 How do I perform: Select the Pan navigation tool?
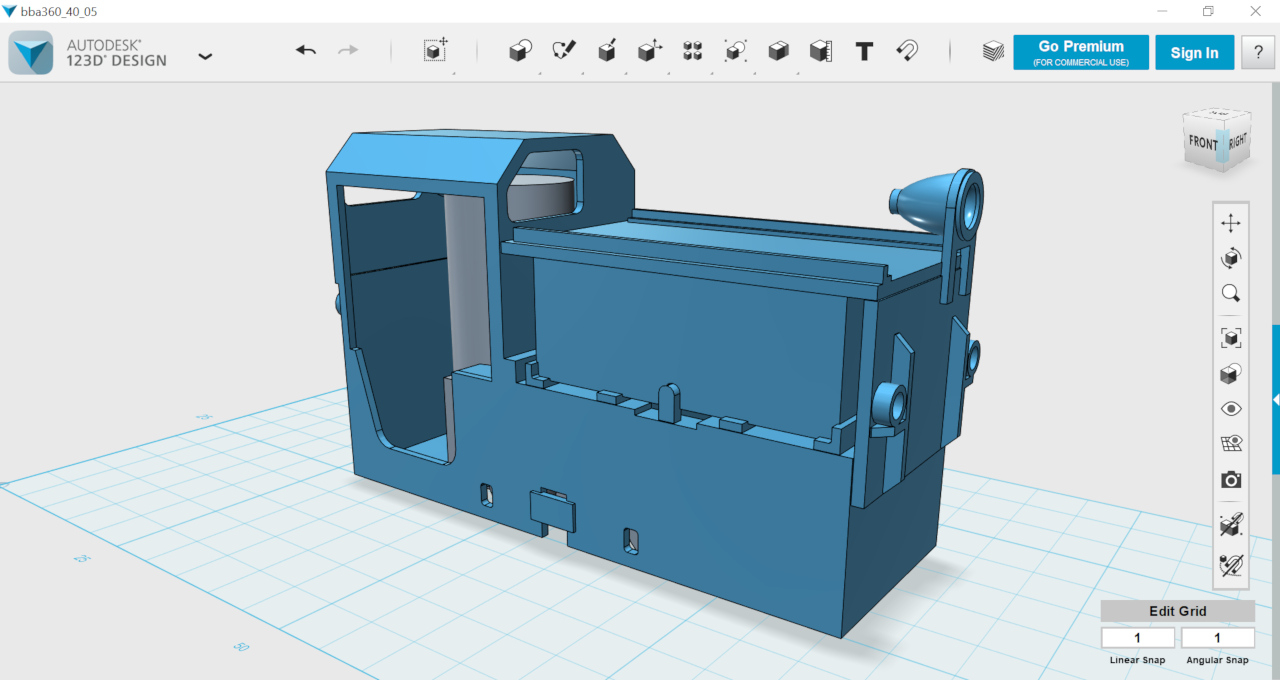(x=1231, y=223)
